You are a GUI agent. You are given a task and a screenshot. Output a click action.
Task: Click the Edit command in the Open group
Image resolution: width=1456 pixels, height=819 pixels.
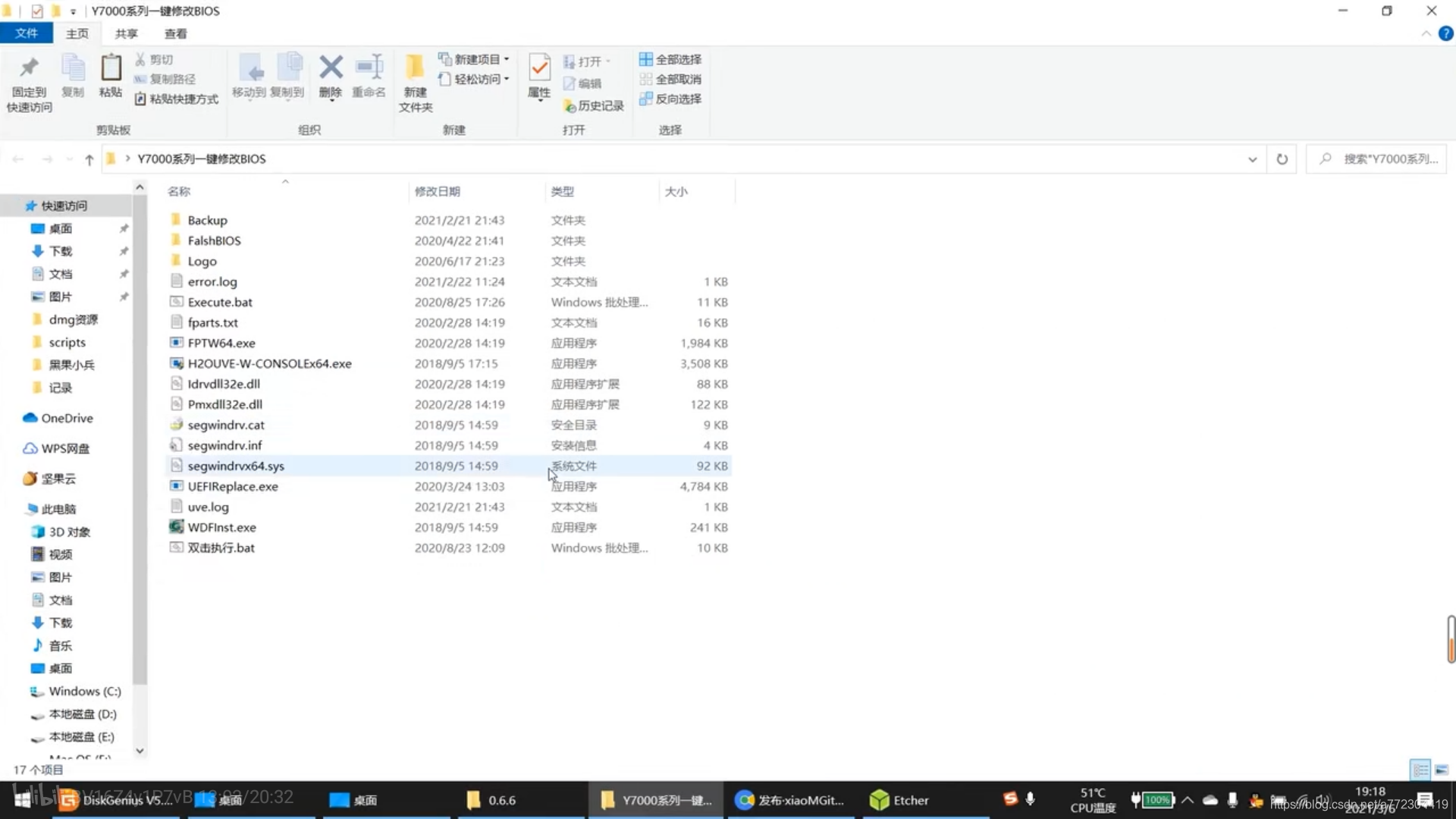tap(582, 83)
